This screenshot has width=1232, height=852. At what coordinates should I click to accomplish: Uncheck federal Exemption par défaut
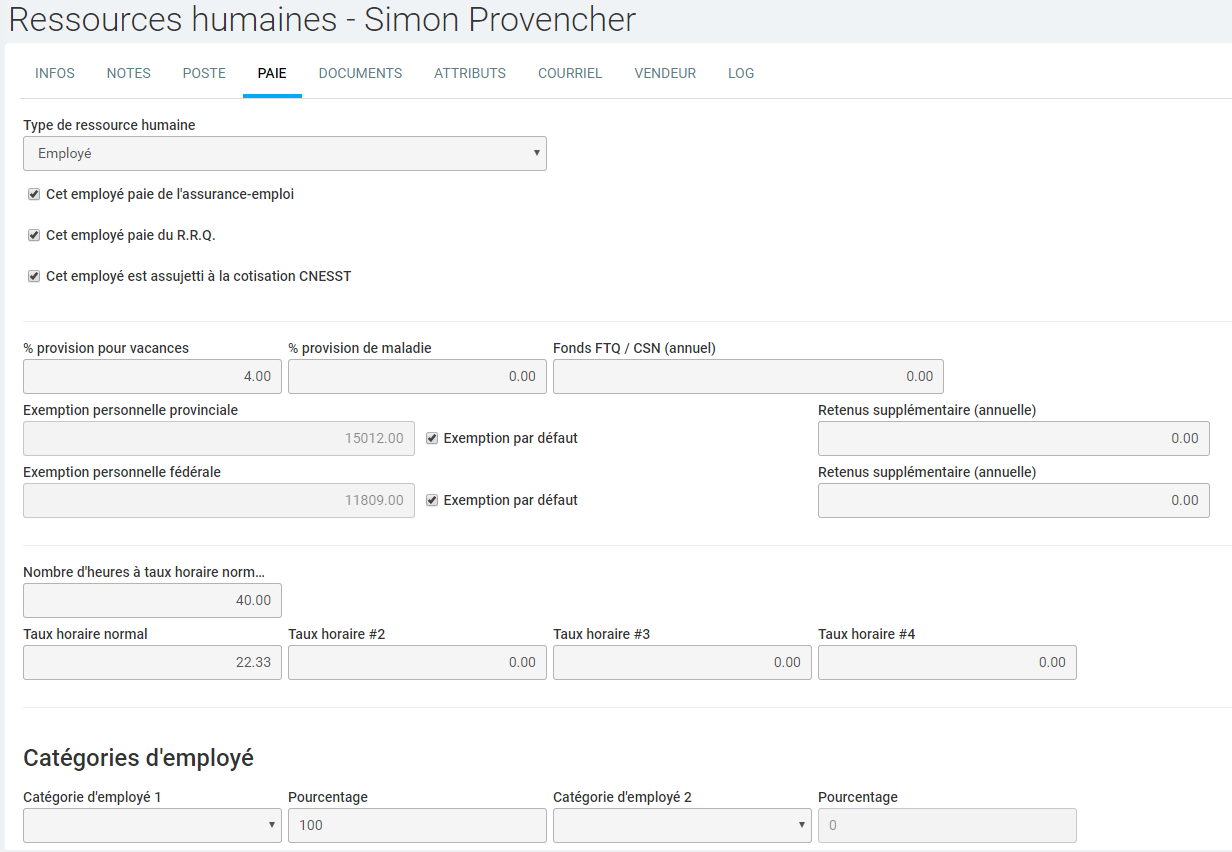432,500
